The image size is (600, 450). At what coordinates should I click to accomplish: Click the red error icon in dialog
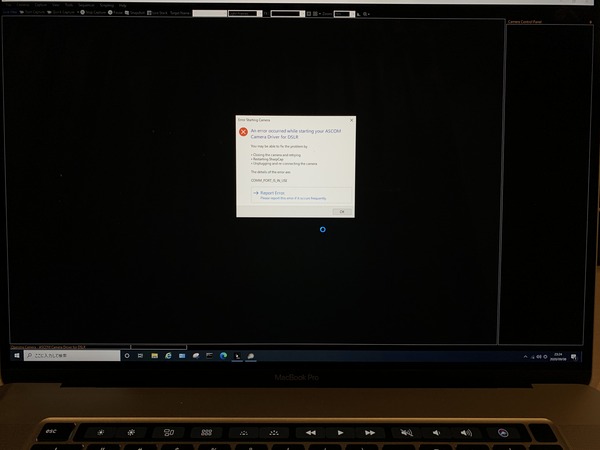[x=243, y=132]
